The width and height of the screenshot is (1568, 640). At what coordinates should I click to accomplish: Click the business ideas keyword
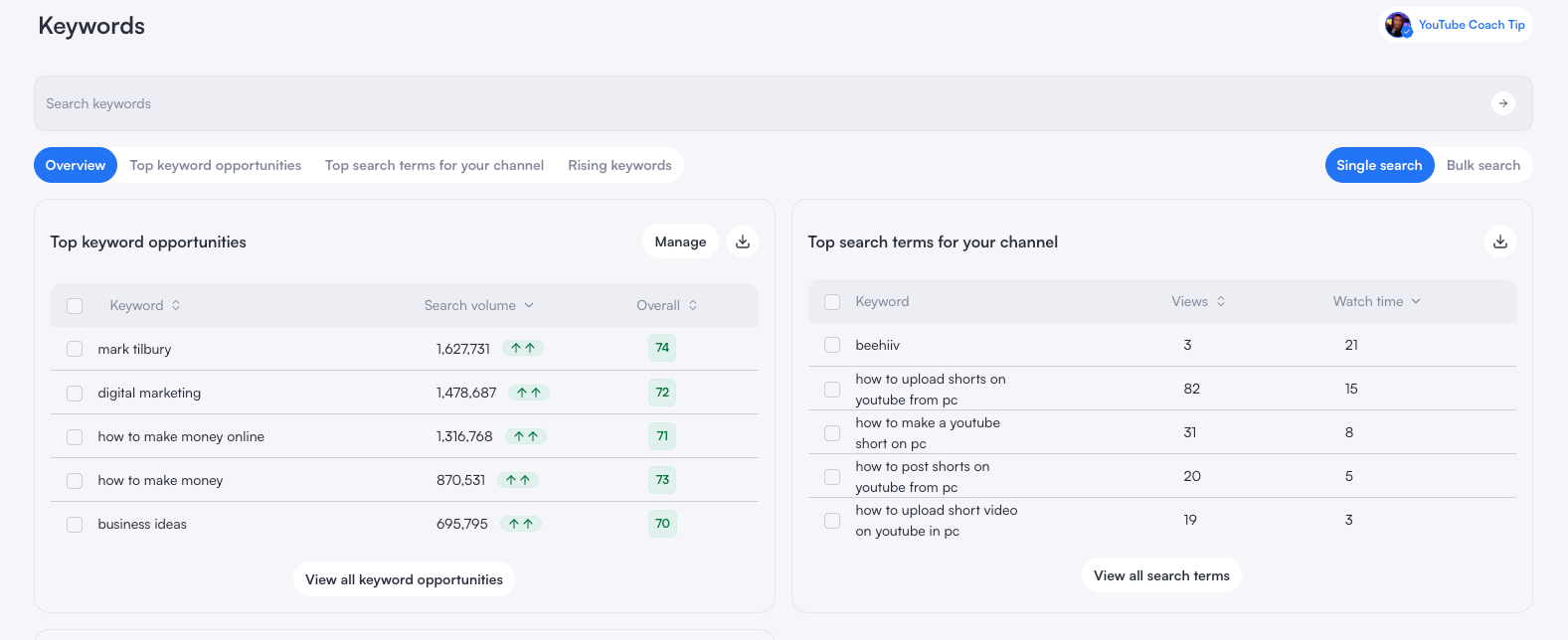142,524
